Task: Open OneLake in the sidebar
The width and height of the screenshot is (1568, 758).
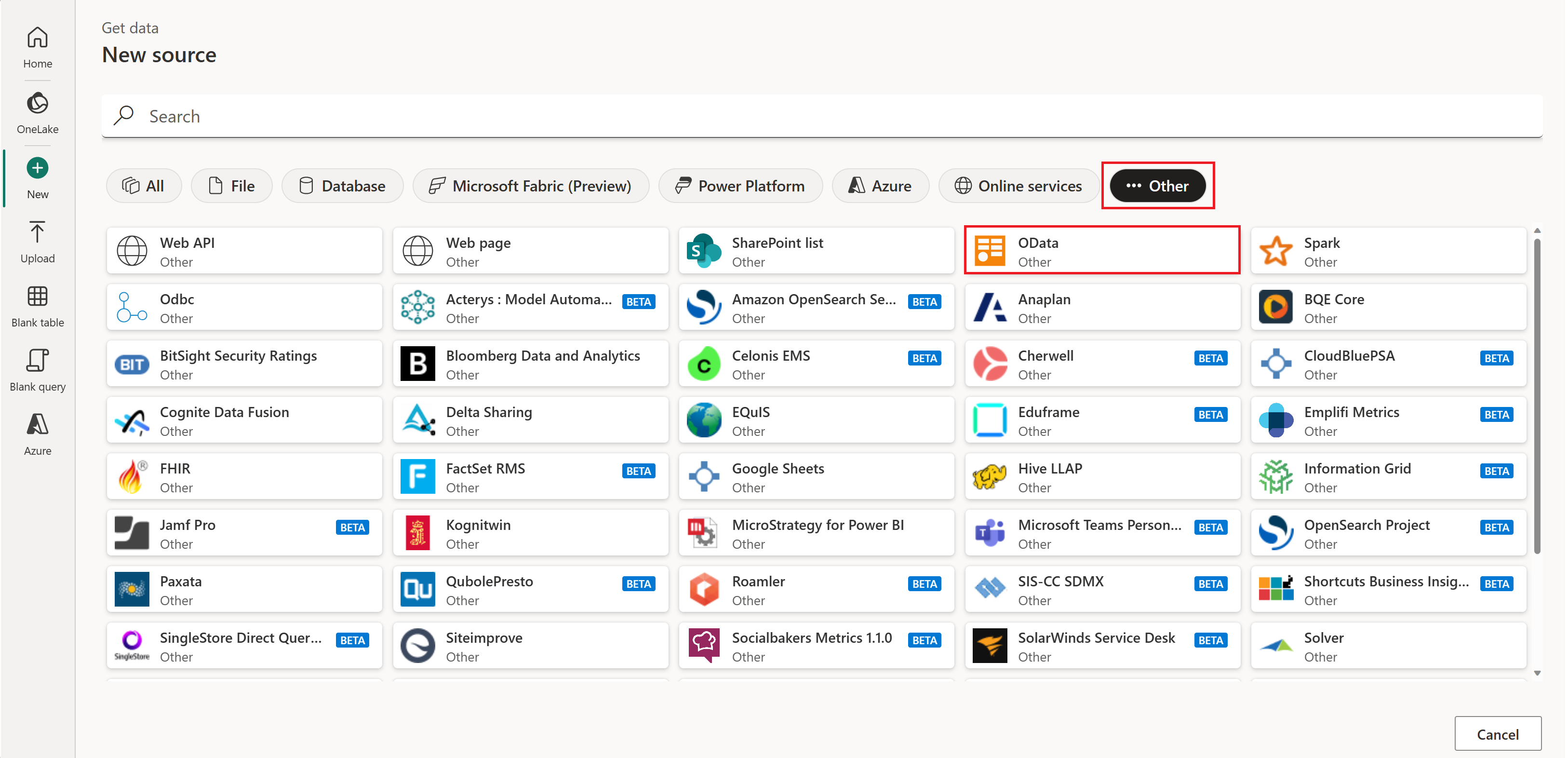Action: coord(37,104)
